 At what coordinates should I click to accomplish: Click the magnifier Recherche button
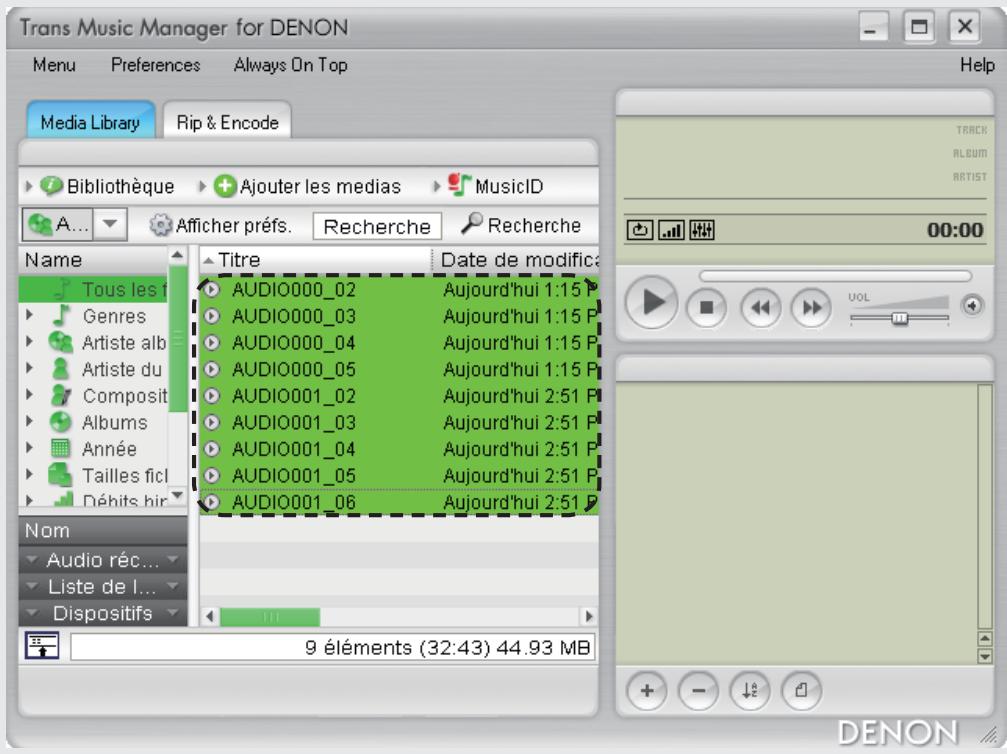coord(521,225)
